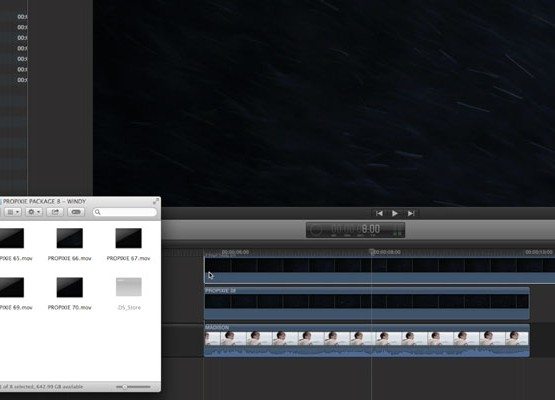Click the PROPIXIE 67.mov file name
This screenshot has height=400, width=555.
[128, 258]
